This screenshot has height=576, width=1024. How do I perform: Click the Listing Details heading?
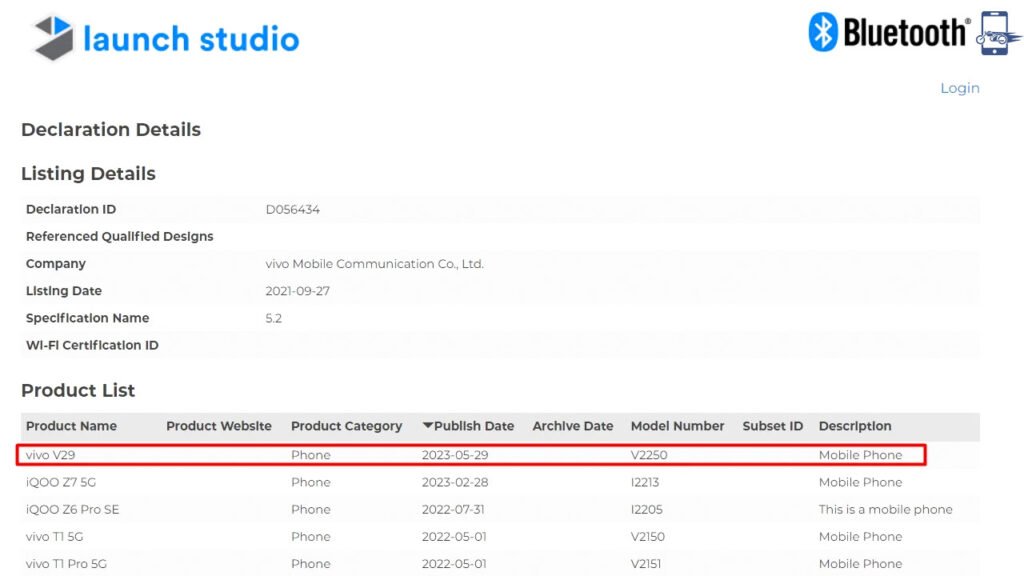tap(88, 174)
